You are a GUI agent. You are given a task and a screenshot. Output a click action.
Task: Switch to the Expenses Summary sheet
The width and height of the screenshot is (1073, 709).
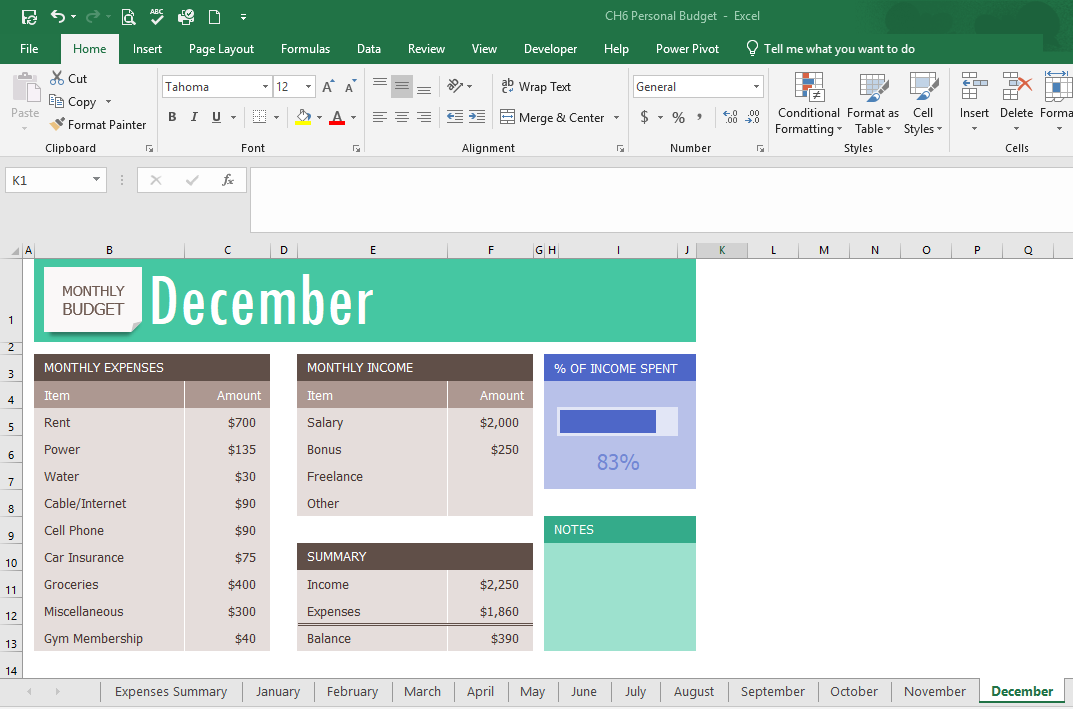(x=171, y=691)
